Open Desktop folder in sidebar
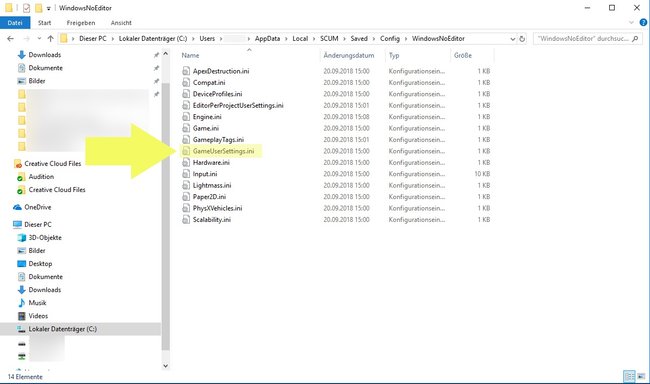Viewport: 650px width, 384px height. pos(40,264)
